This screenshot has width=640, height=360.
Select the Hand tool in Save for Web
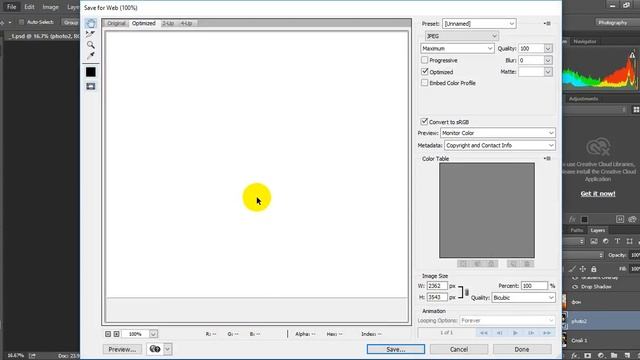[x=91, y=23]
